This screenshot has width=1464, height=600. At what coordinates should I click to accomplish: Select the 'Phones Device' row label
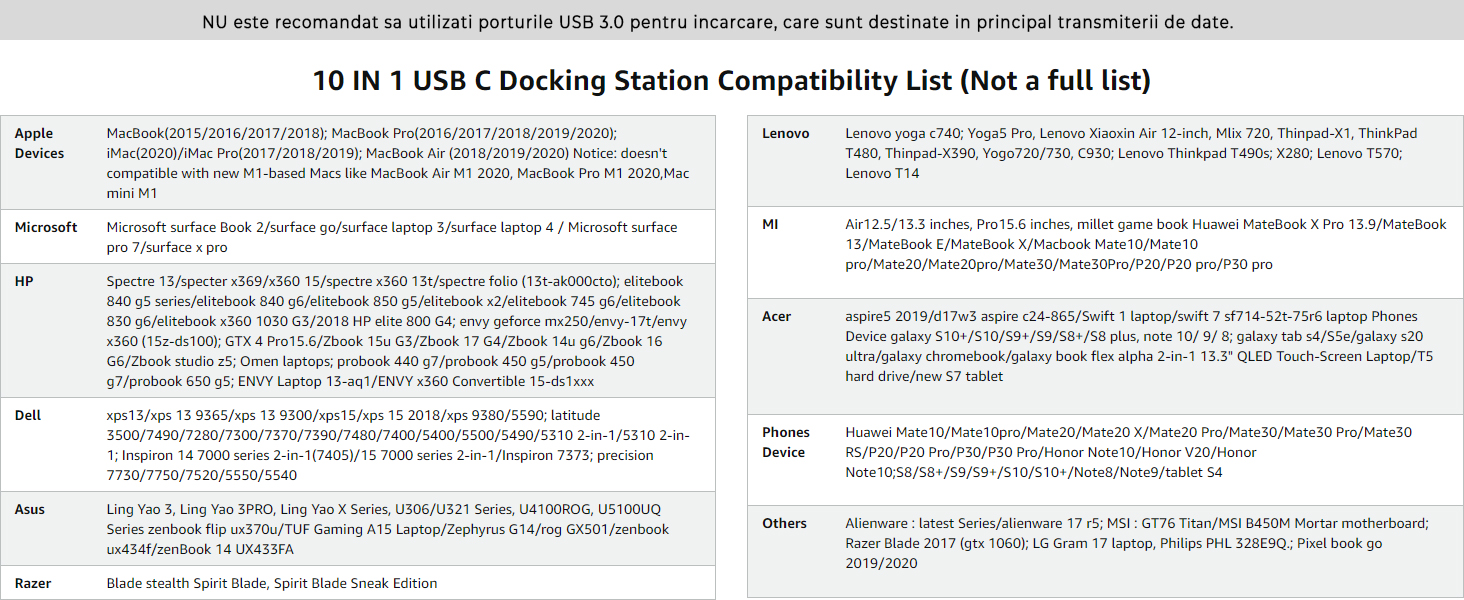coord(786,442)
